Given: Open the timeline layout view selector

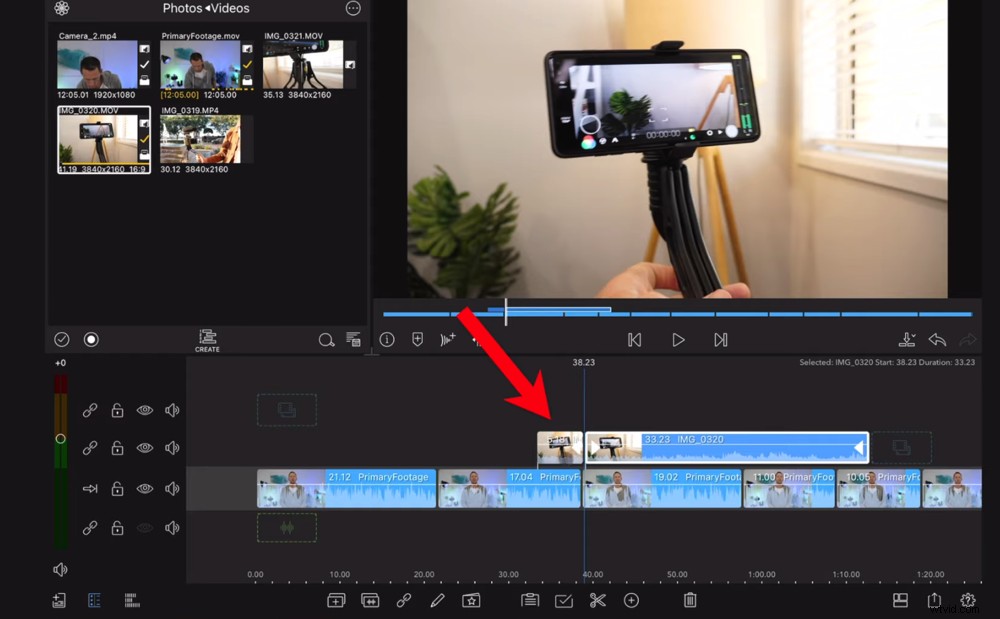Looking at the screenshot, I should (901, 600).
